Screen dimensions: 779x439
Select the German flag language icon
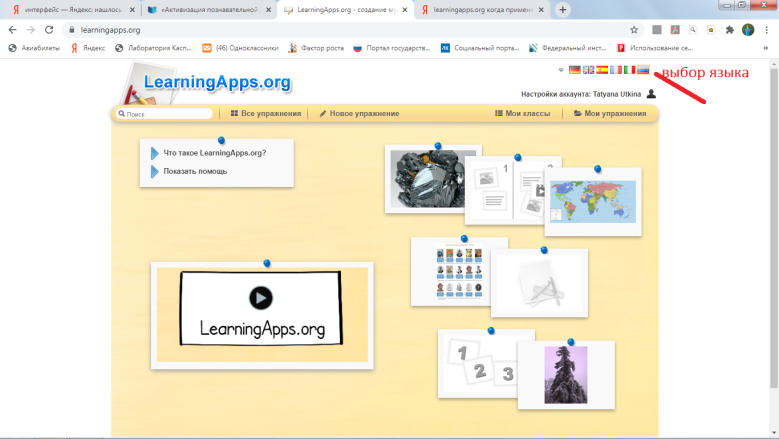pyautogui.click(x=575, y=70)
